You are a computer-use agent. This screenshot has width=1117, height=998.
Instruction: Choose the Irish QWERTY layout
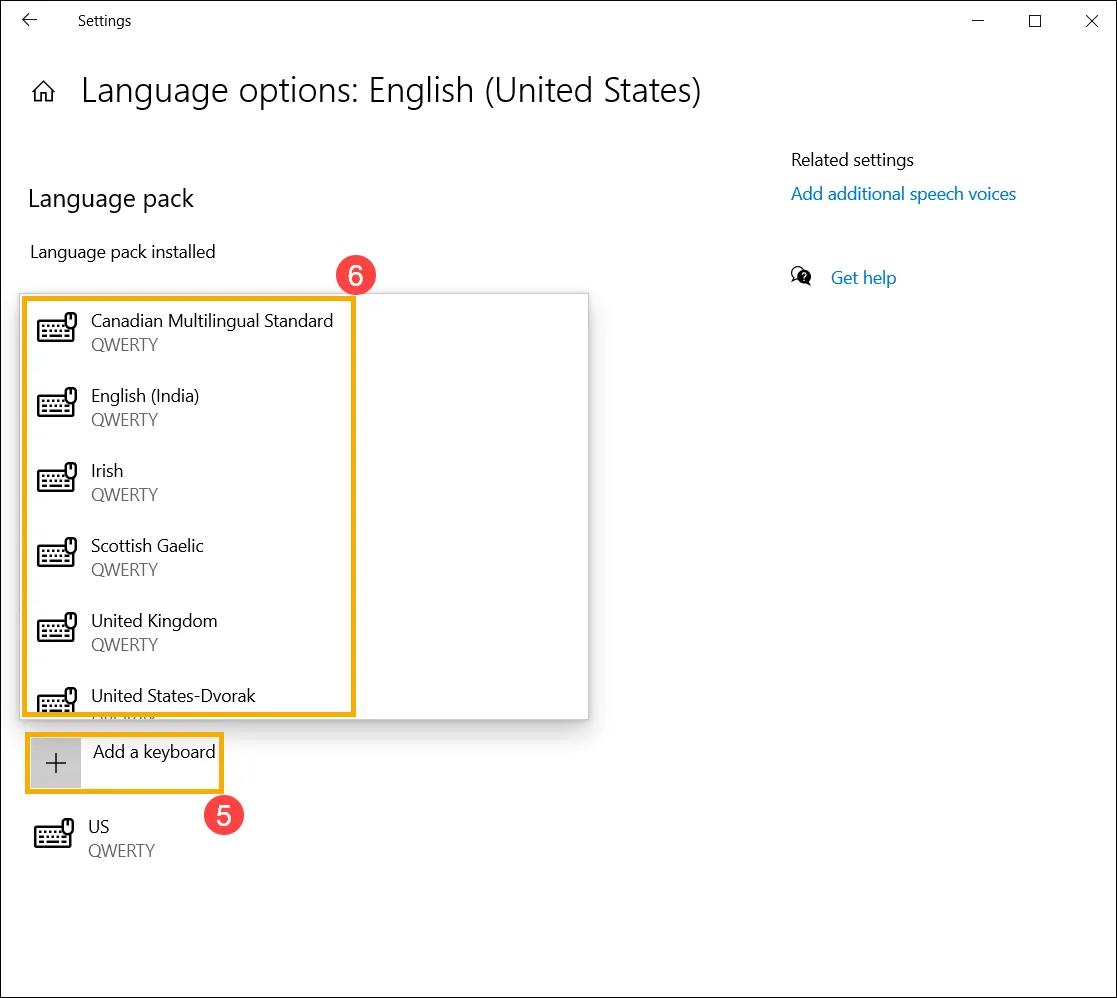pos(107,470)
